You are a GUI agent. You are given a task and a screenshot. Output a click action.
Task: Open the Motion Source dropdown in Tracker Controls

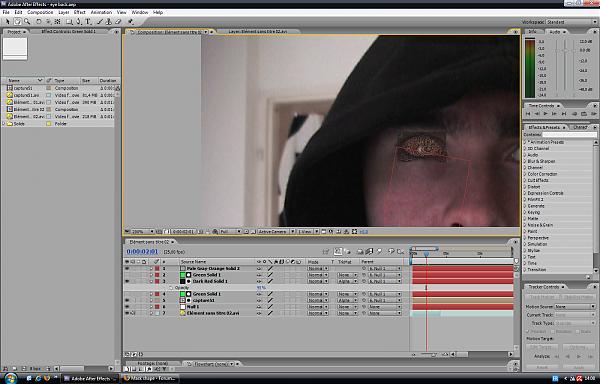coord(575,307)
